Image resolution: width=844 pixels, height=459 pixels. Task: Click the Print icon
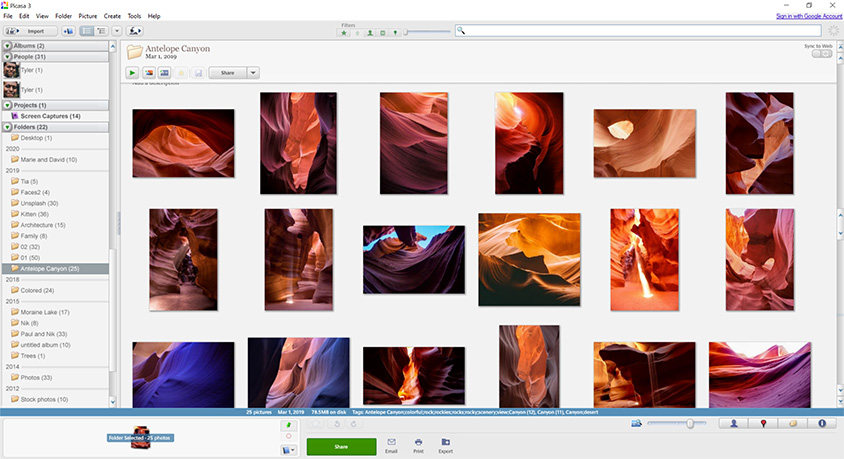[418, 446]
